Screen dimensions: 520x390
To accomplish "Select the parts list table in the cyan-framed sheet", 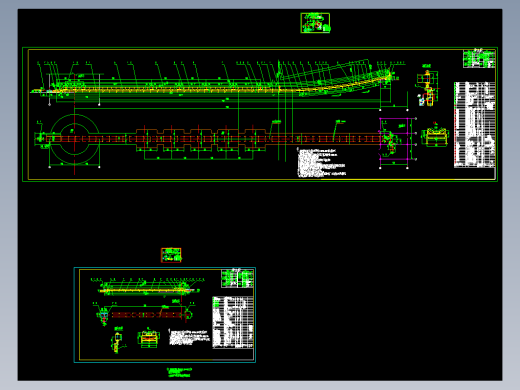I will coord(233,322).
